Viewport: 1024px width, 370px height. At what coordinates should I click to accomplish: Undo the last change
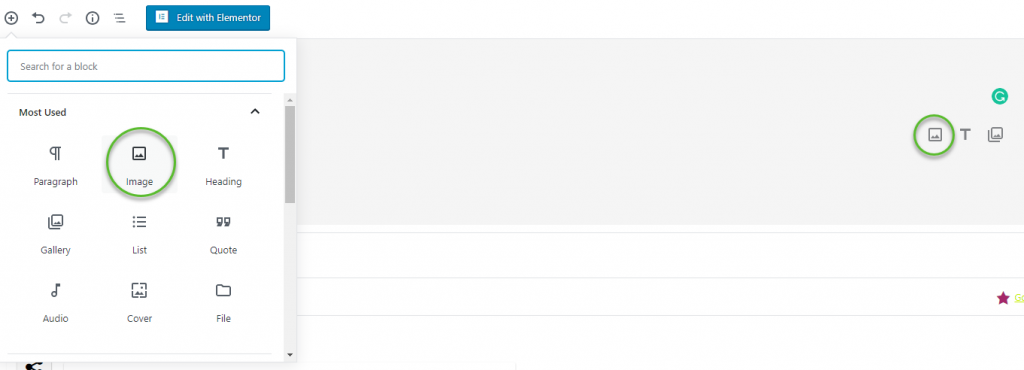(39, 18)
